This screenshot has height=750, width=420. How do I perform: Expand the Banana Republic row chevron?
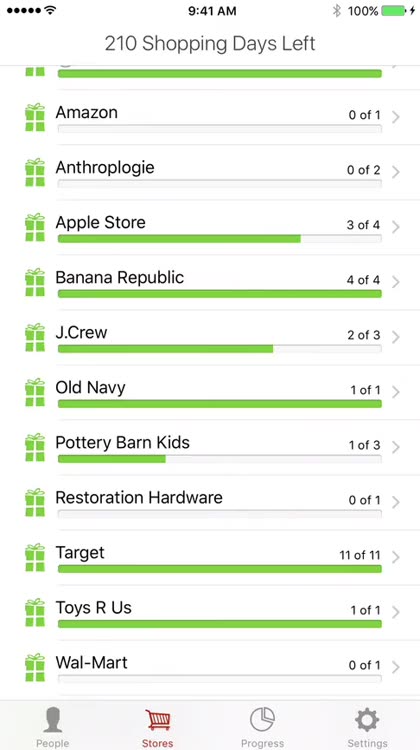click(396, 282)
